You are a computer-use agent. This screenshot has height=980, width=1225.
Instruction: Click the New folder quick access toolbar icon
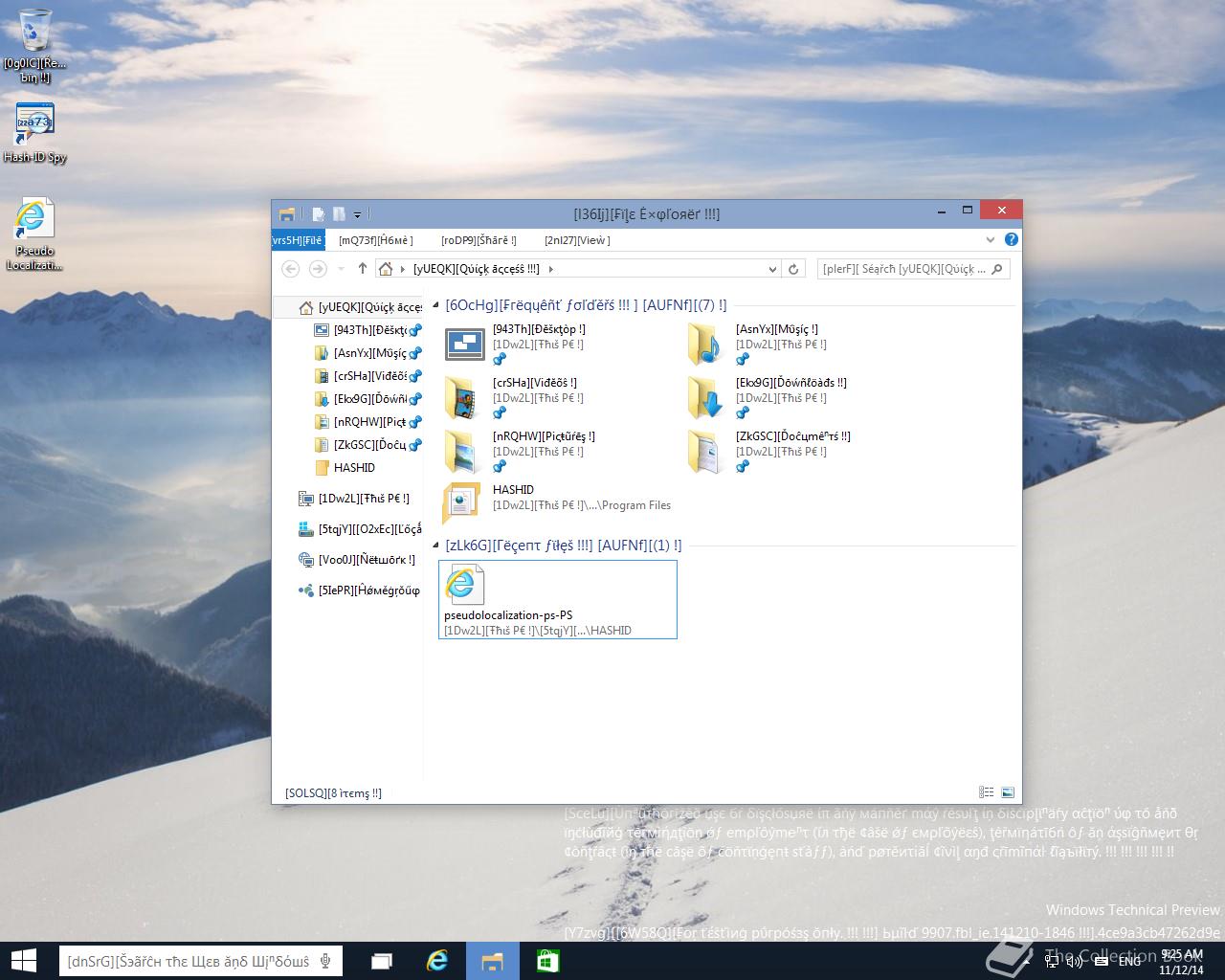(x=339, y=214)
